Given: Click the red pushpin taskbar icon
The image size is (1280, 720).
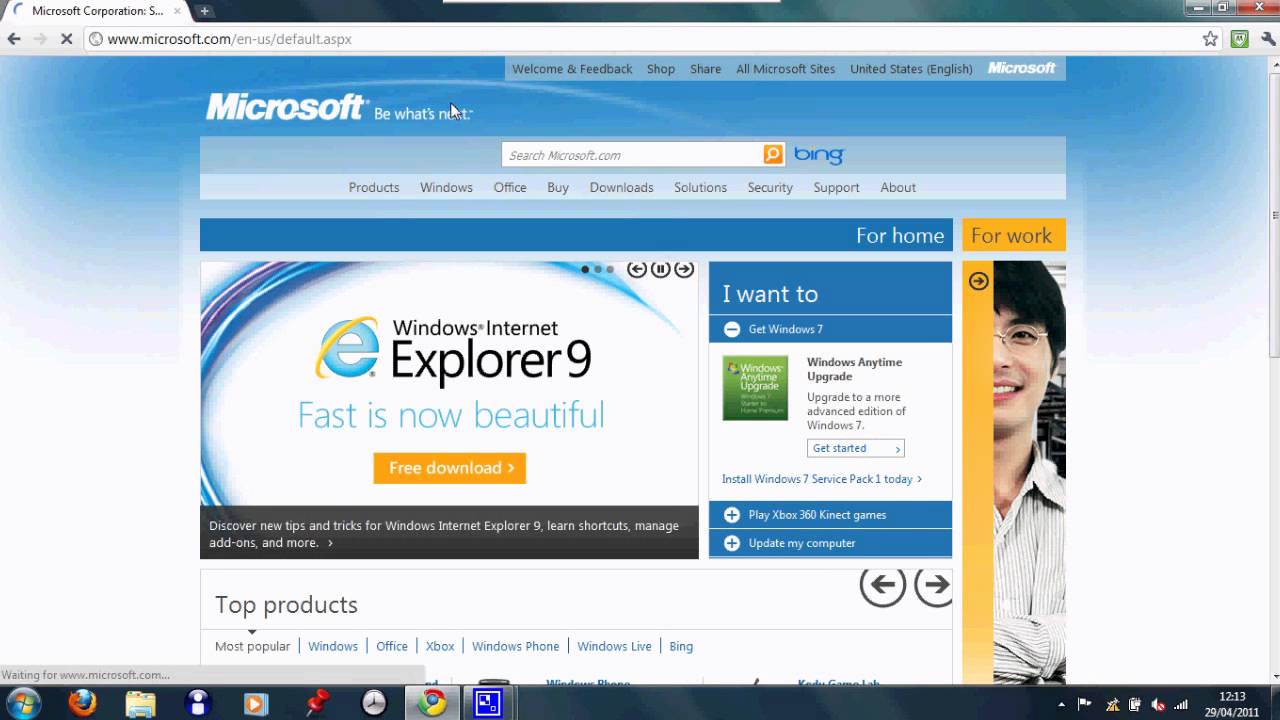Looking at the screenshot, I should [x=318, y=703].
